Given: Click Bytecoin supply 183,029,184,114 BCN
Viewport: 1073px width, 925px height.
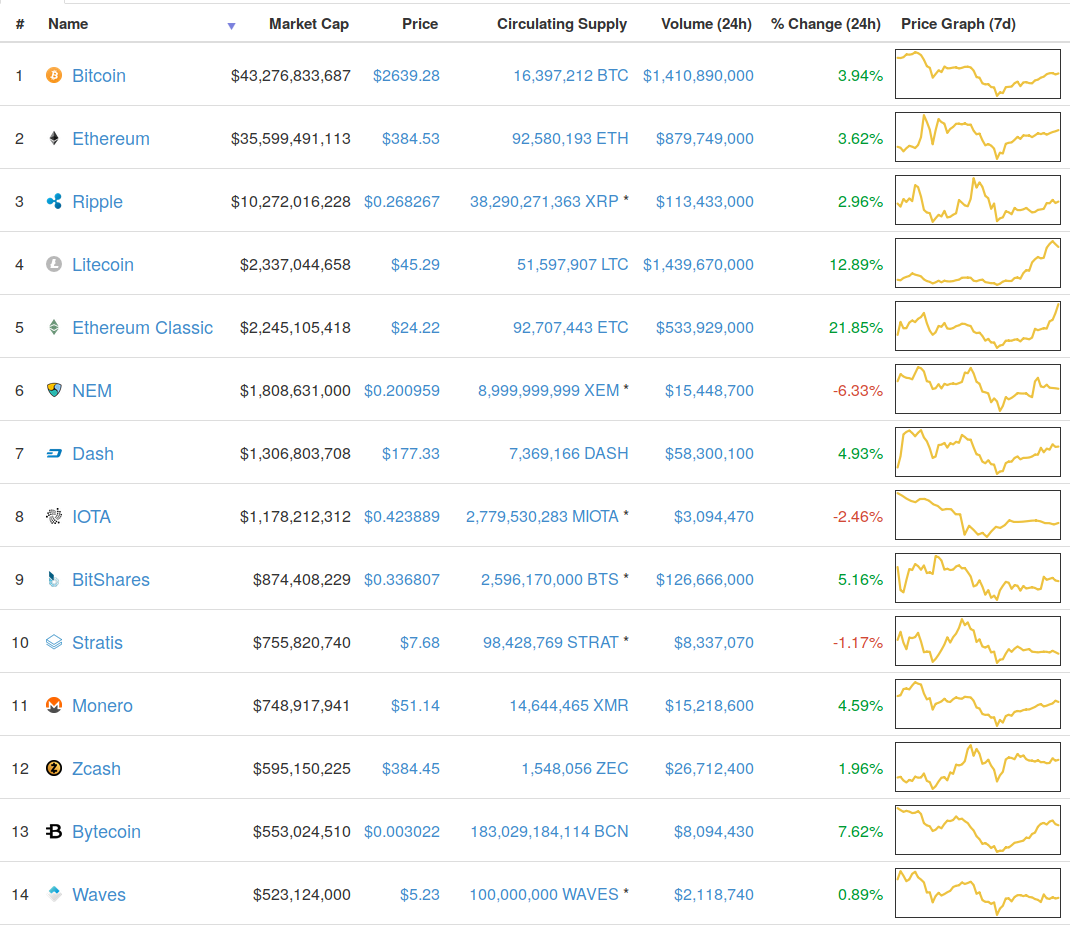Looking at the screenshot, I should coord(549,831).
